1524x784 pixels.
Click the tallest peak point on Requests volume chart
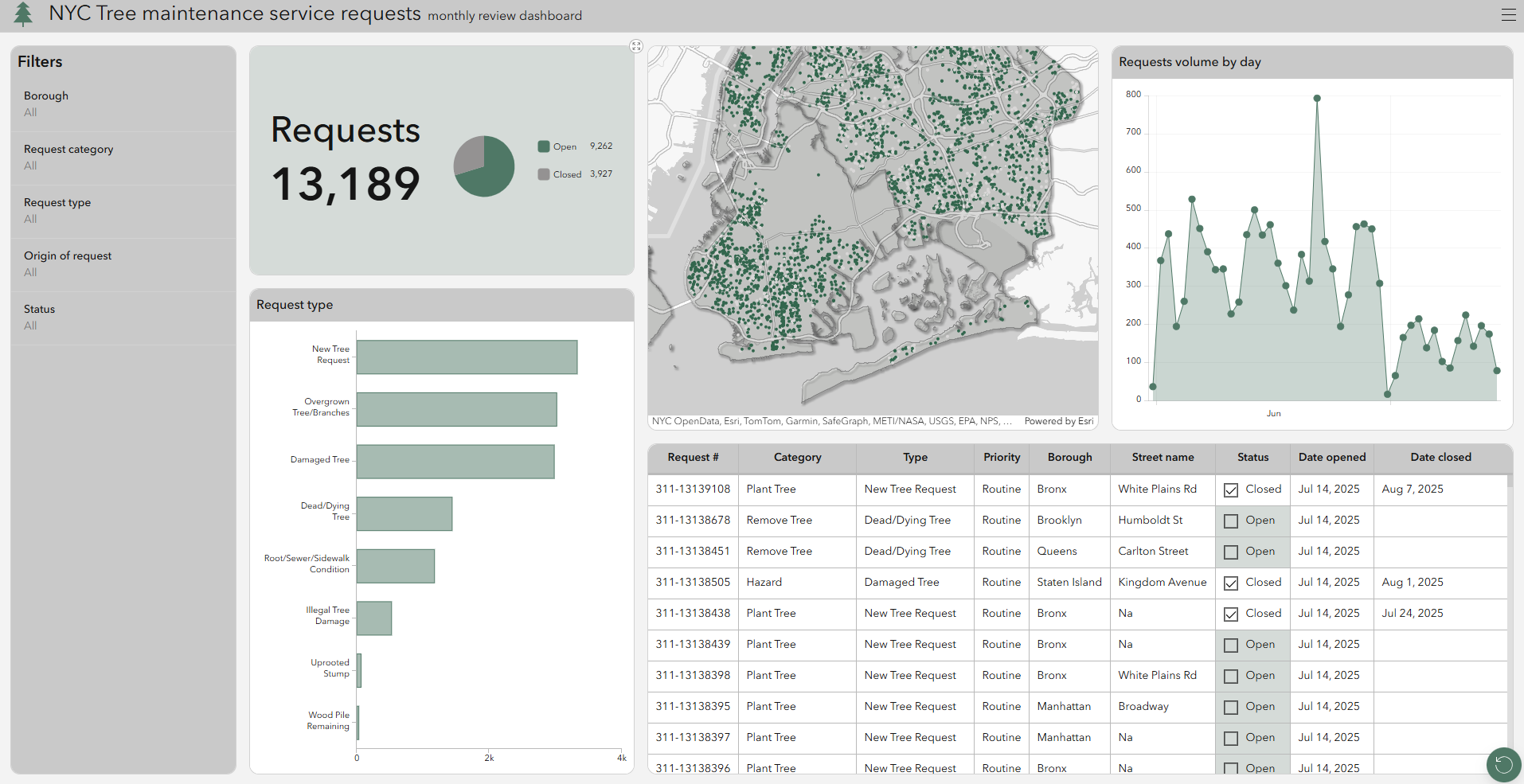(1316, 97)
